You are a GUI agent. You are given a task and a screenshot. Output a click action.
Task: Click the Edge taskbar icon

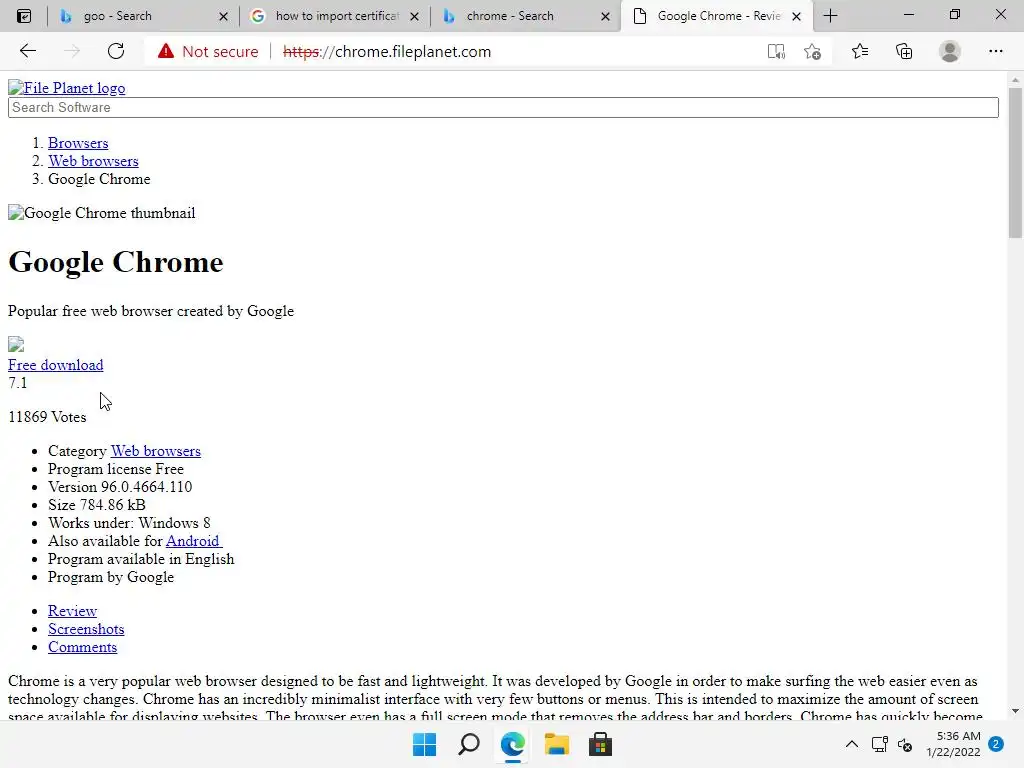pyautogui.click(x=513, y=744)
